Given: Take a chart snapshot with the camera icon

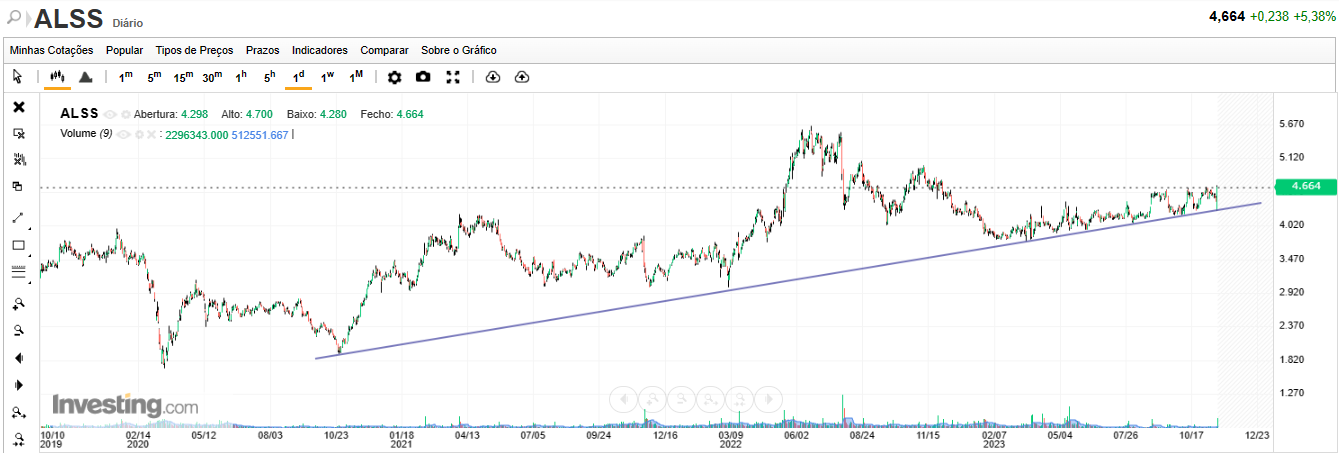Looking at the screenshot, I should point(423,77).
